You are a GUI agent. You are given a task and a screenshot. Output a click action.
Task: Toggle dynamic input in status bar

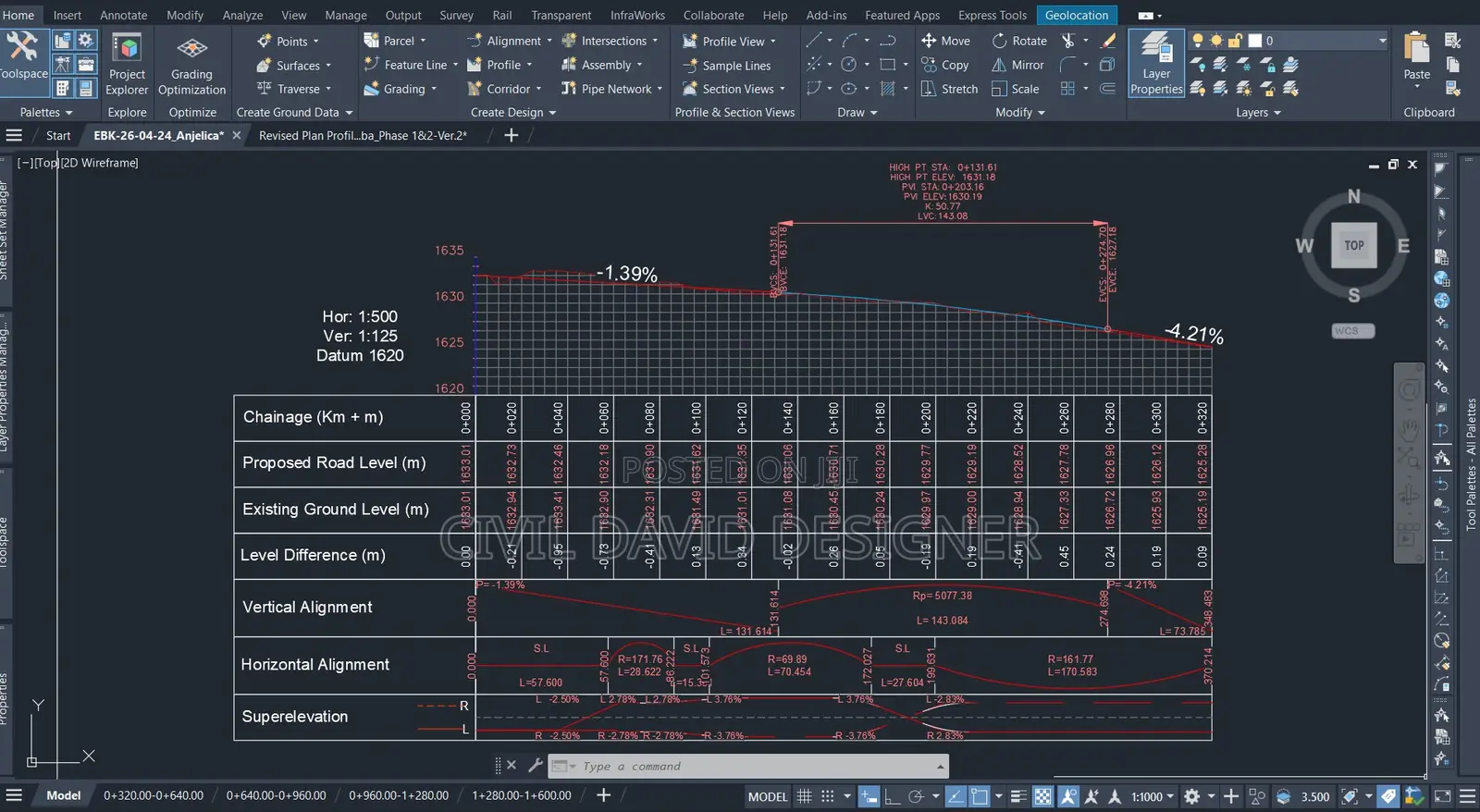pyautogui.click(x=869, y=796)
